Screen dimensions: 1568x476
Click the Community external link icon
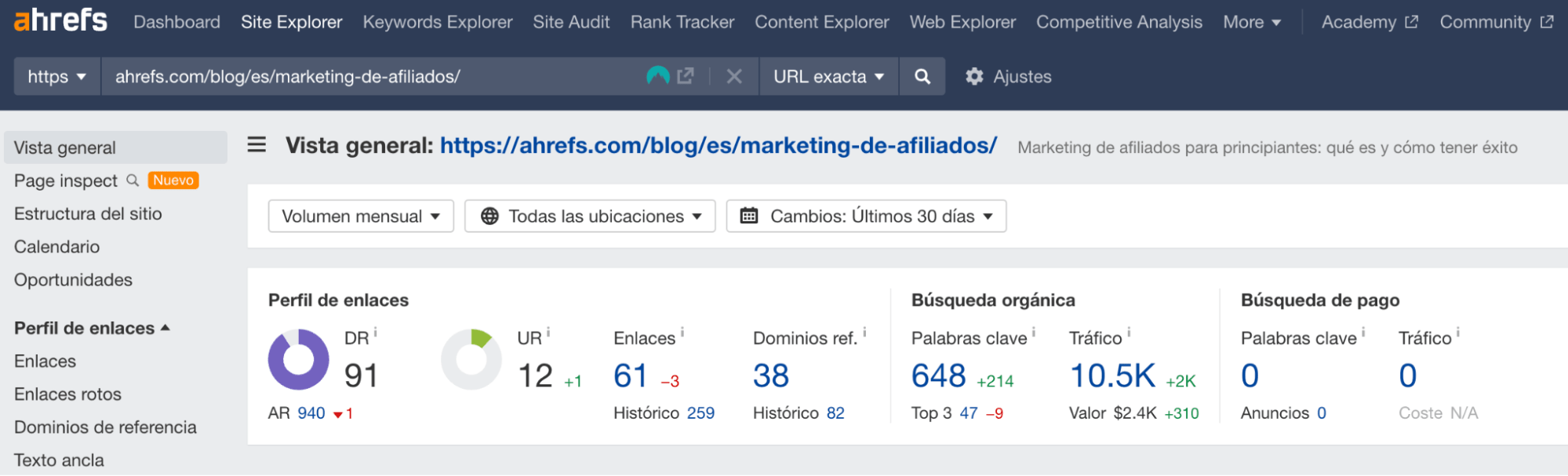coord(1547,22)
